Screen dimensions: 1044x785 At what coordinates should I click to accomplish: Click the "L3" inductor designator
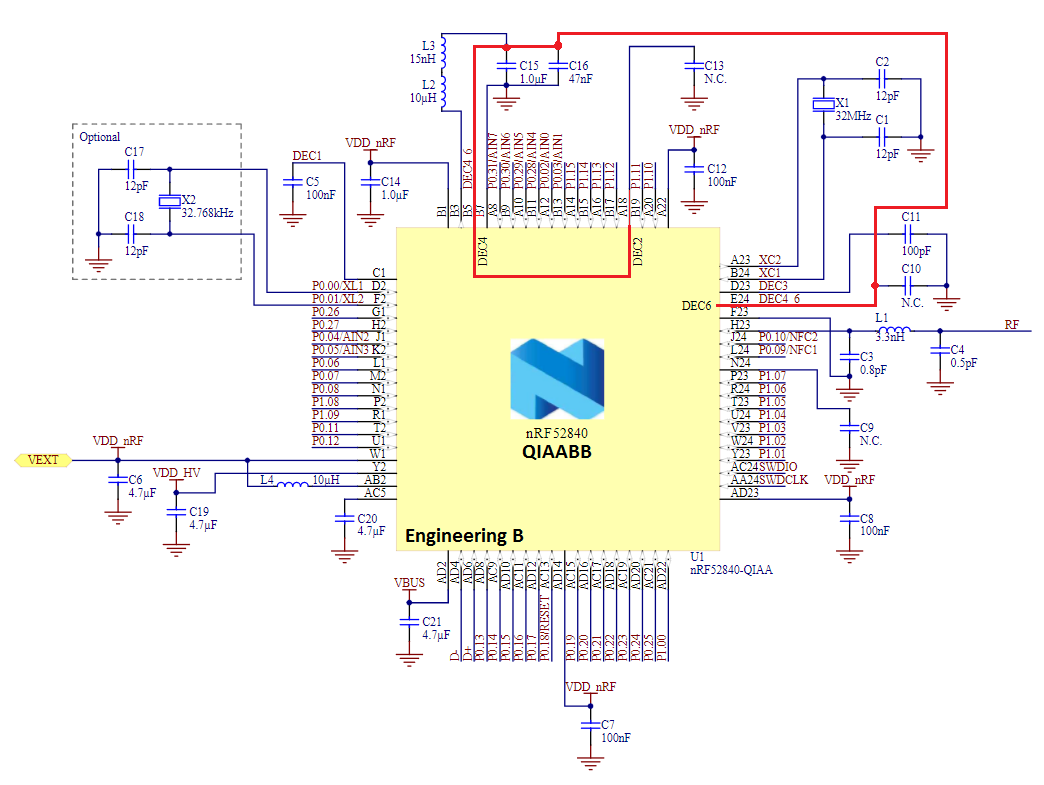click(x=428, y=45)
